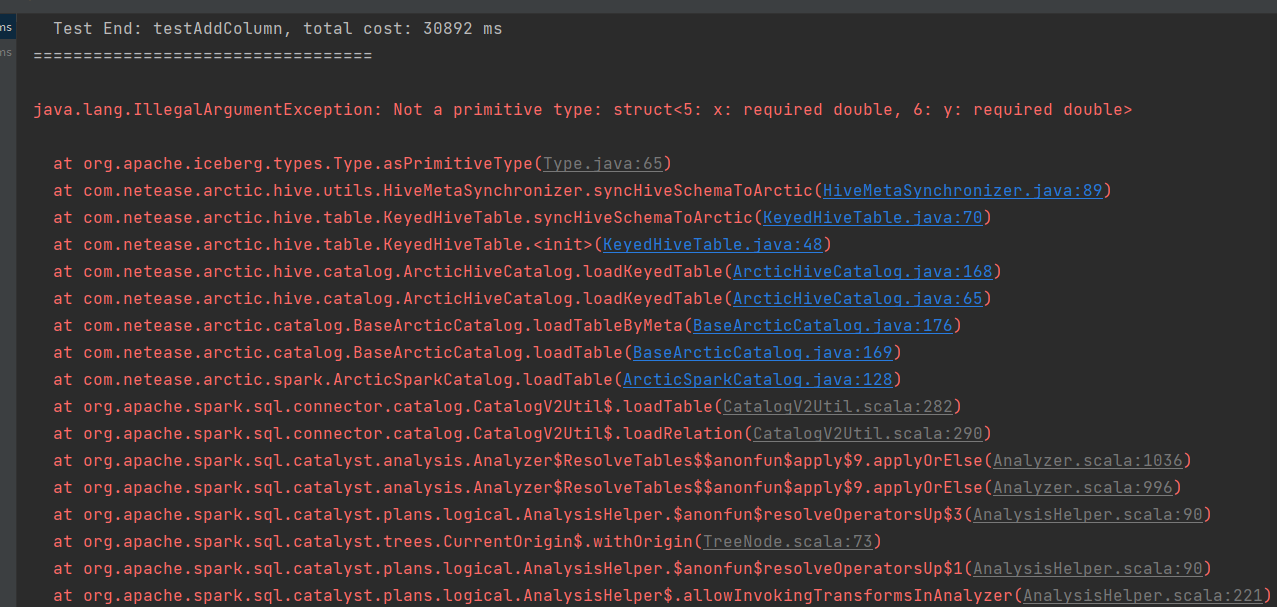Click the IllegalArgumentException message line
This screenshot has width=1277, height=607.
coord(580,109)
